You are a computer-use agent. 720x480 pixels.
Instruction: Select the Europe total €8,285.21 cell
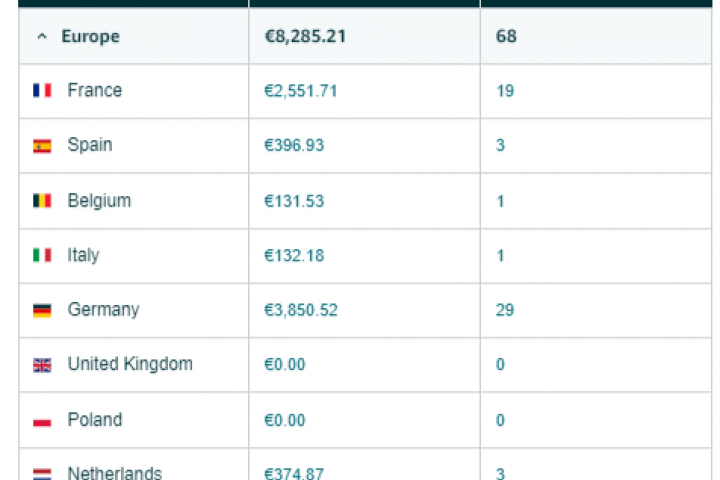click(x=306, y=37)
